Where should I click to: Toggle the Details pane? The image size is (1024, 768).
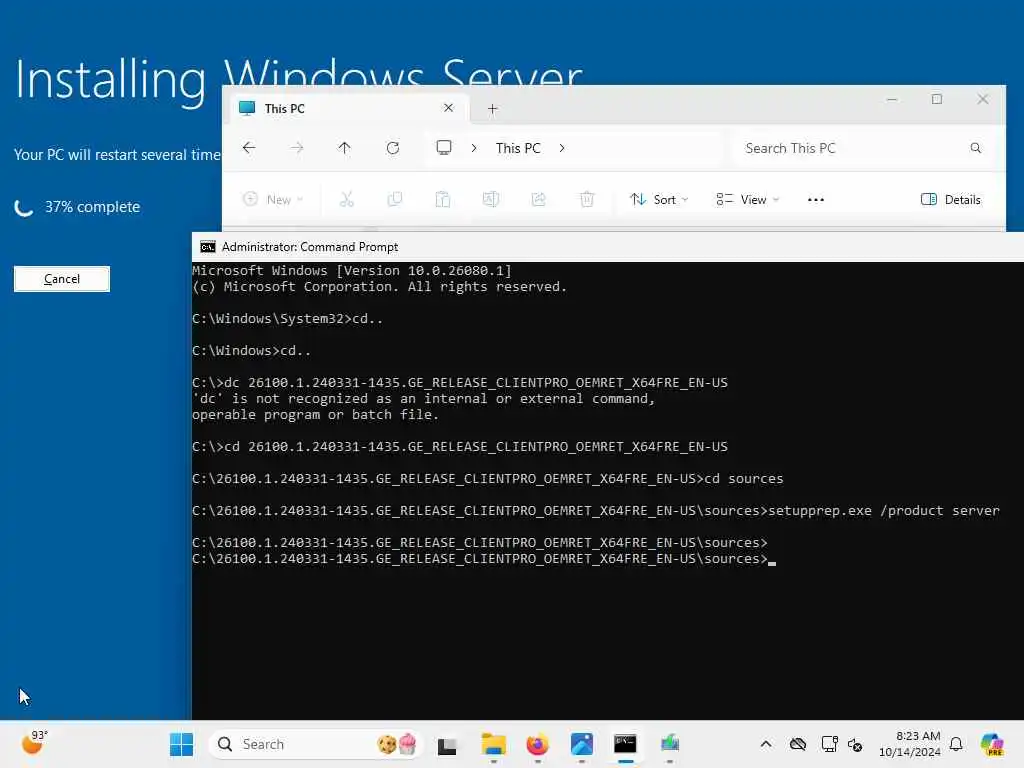(951, 199)
